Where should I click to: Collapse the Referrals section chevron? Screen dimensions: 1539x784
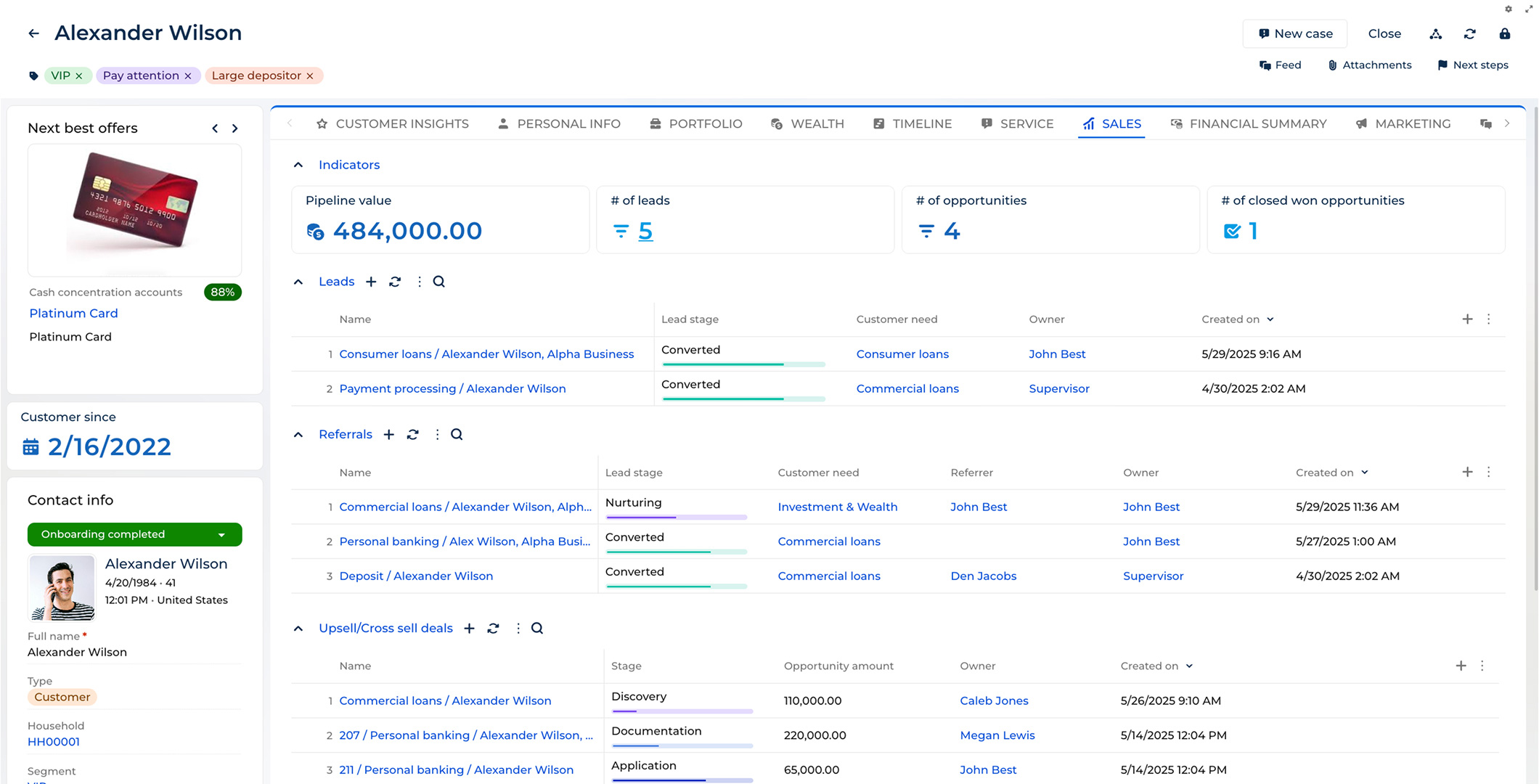click(298, 434)
